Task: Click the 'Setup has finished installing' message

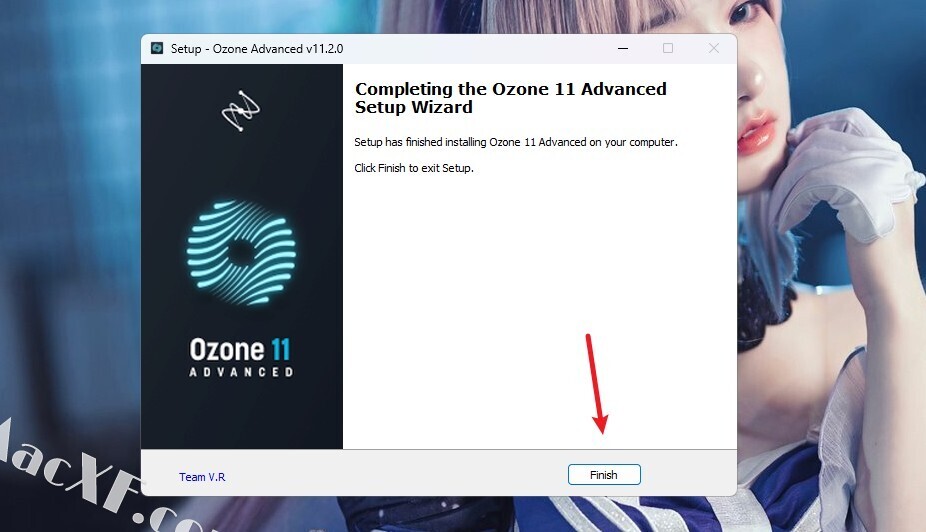Action: (516, 142)
